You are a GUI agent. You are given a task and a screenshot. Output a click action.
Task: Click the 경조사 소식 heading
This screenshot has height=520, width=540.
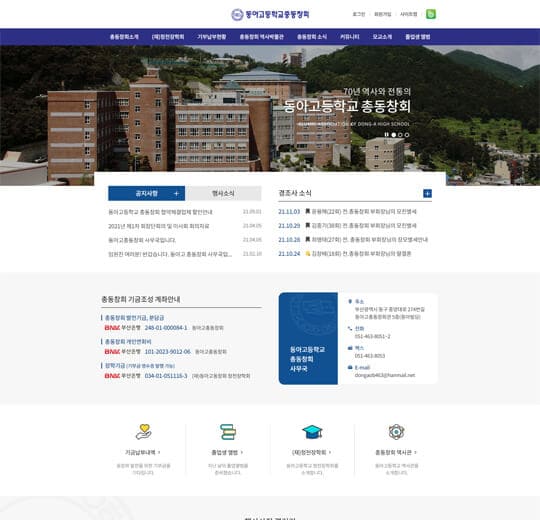295,193
